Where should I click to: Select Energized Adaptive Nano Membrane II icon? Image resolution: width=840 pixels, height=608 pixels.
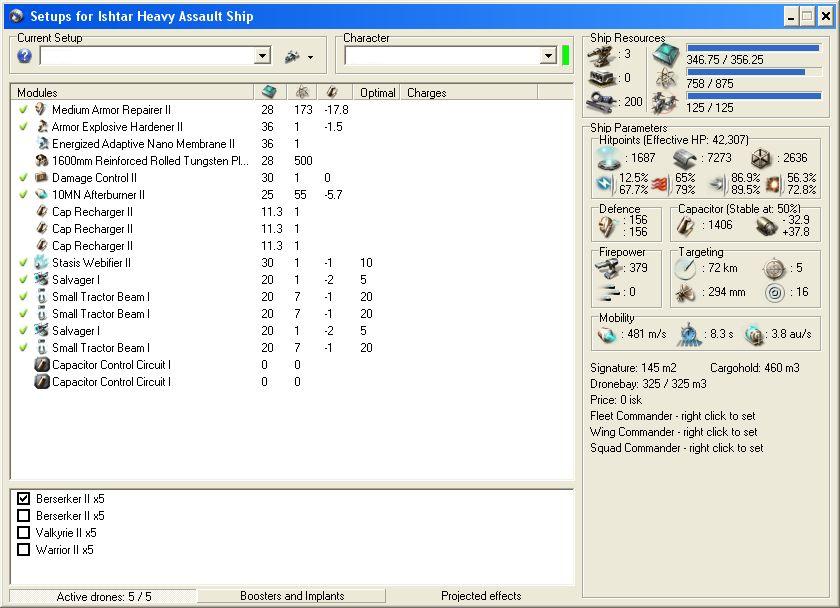tap(41, 144)
